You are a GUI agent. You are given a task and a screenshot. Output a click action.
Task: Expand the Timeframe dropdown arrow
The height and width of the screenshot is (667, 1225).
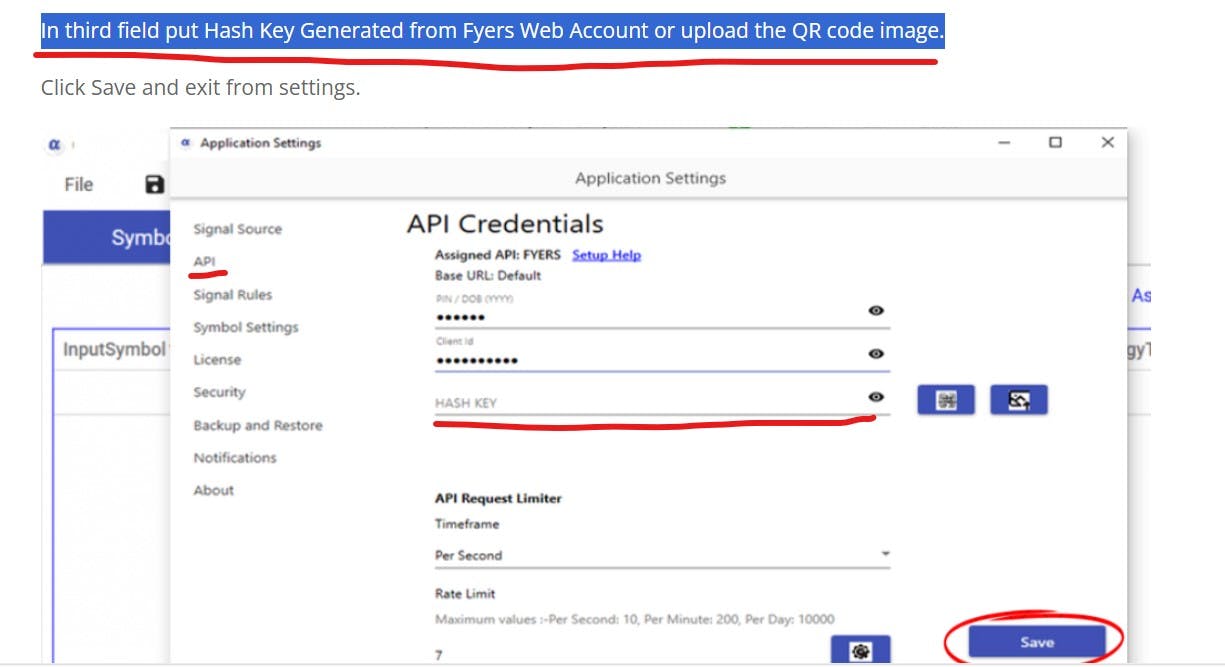pyautogui.click(x=885, y=554)
